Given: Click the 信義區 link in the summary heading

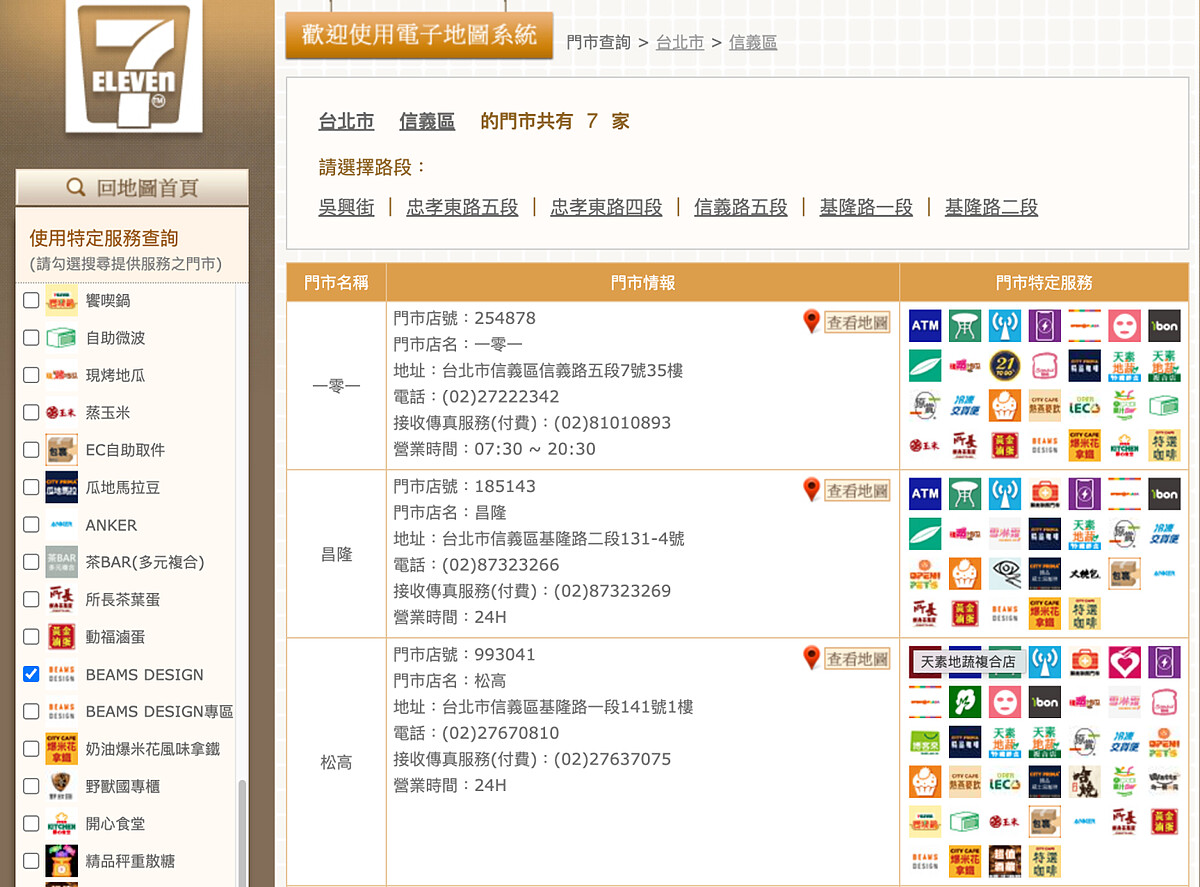Looking at the screenshot, I should click(x=427, y=121).
